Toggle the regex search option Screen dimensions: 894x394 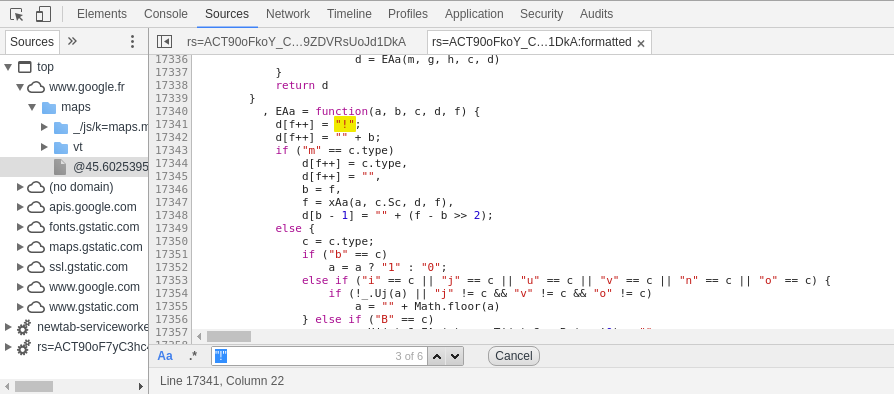coord(193,356)
